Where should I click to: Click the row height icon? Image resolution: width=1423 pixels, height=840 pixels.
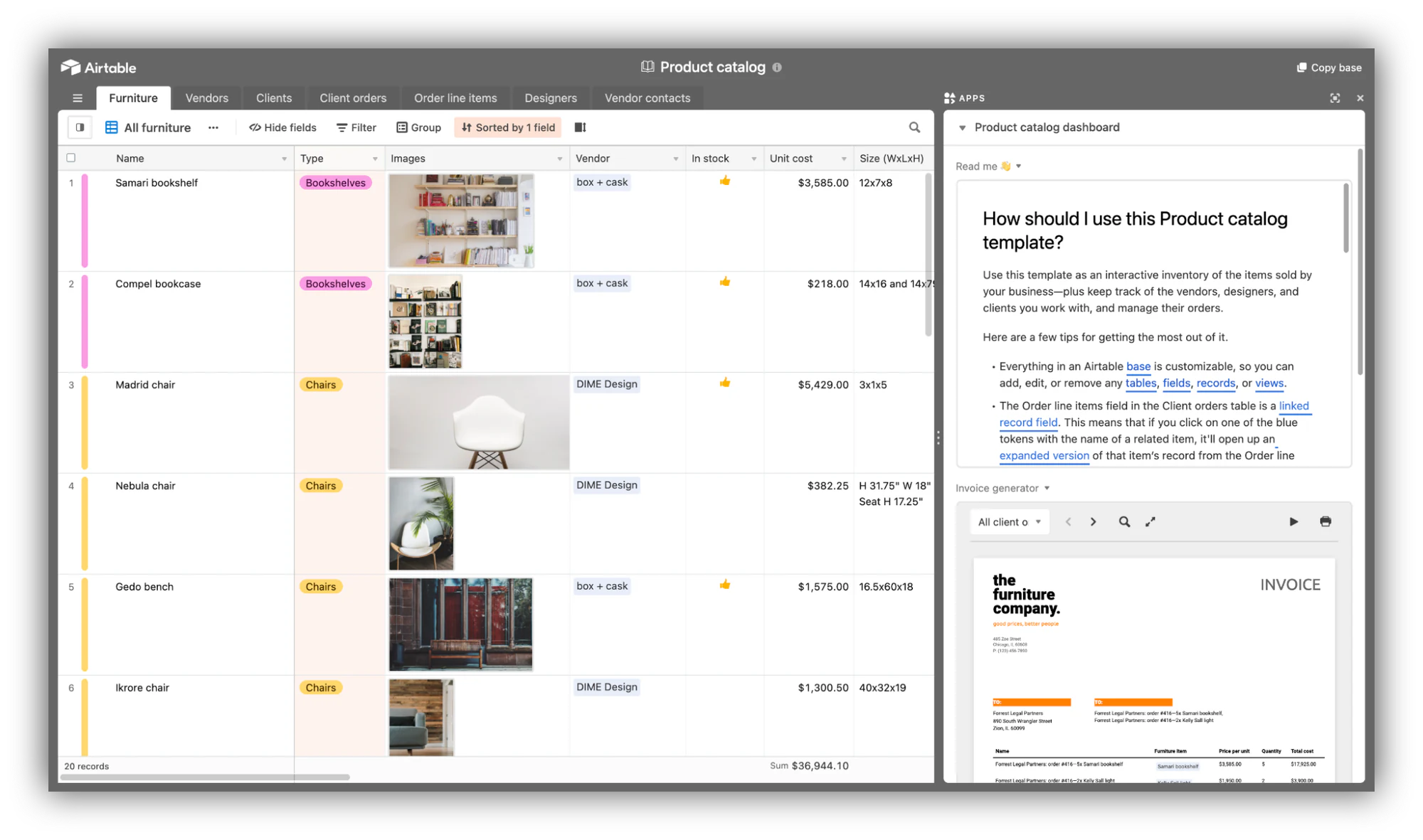pyautogui.click(x=581, y=127)
